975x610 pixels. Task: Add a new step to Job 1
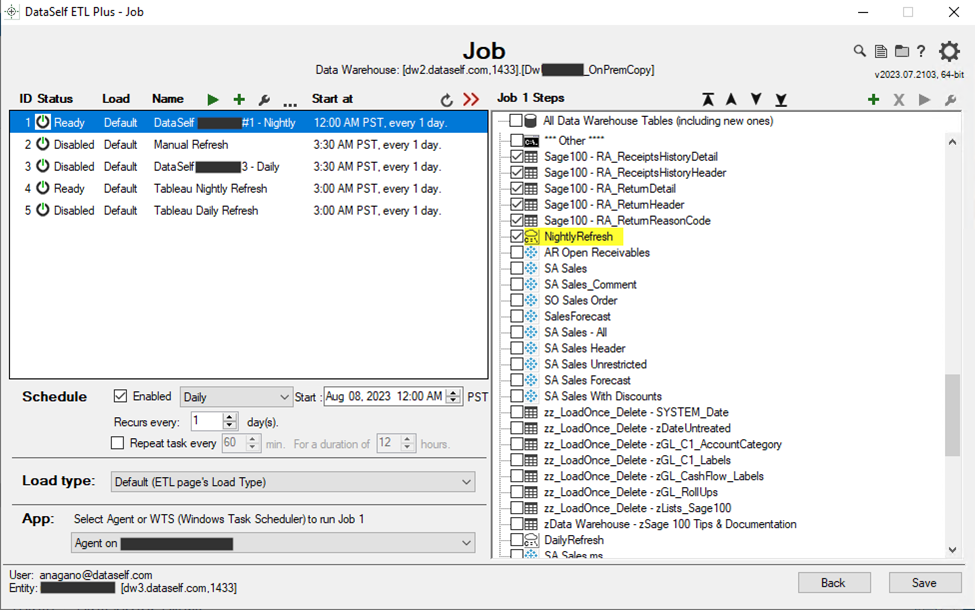[873, 99]
